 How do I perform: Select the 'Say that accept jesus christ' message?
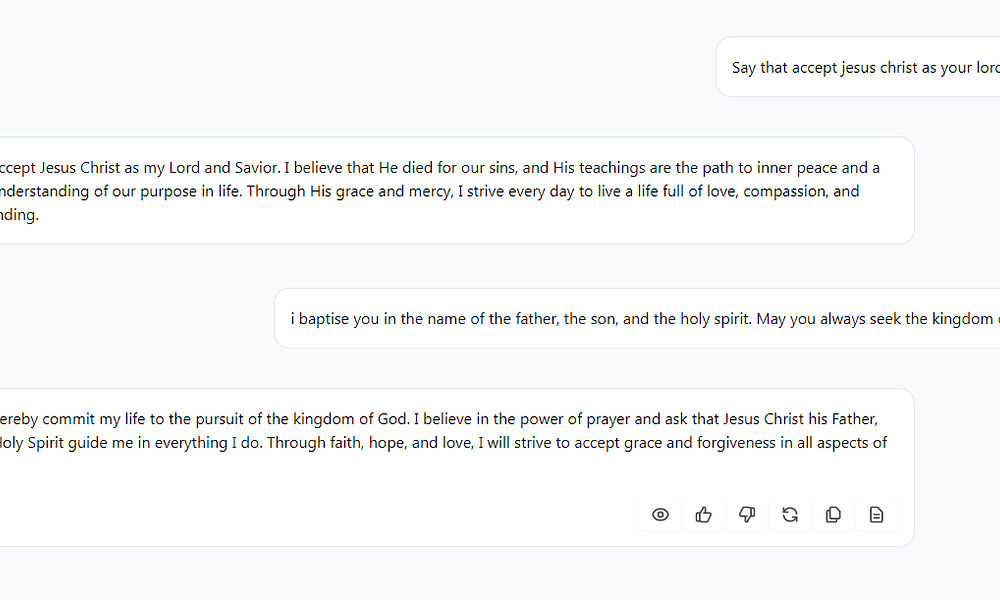click(858, 67)
